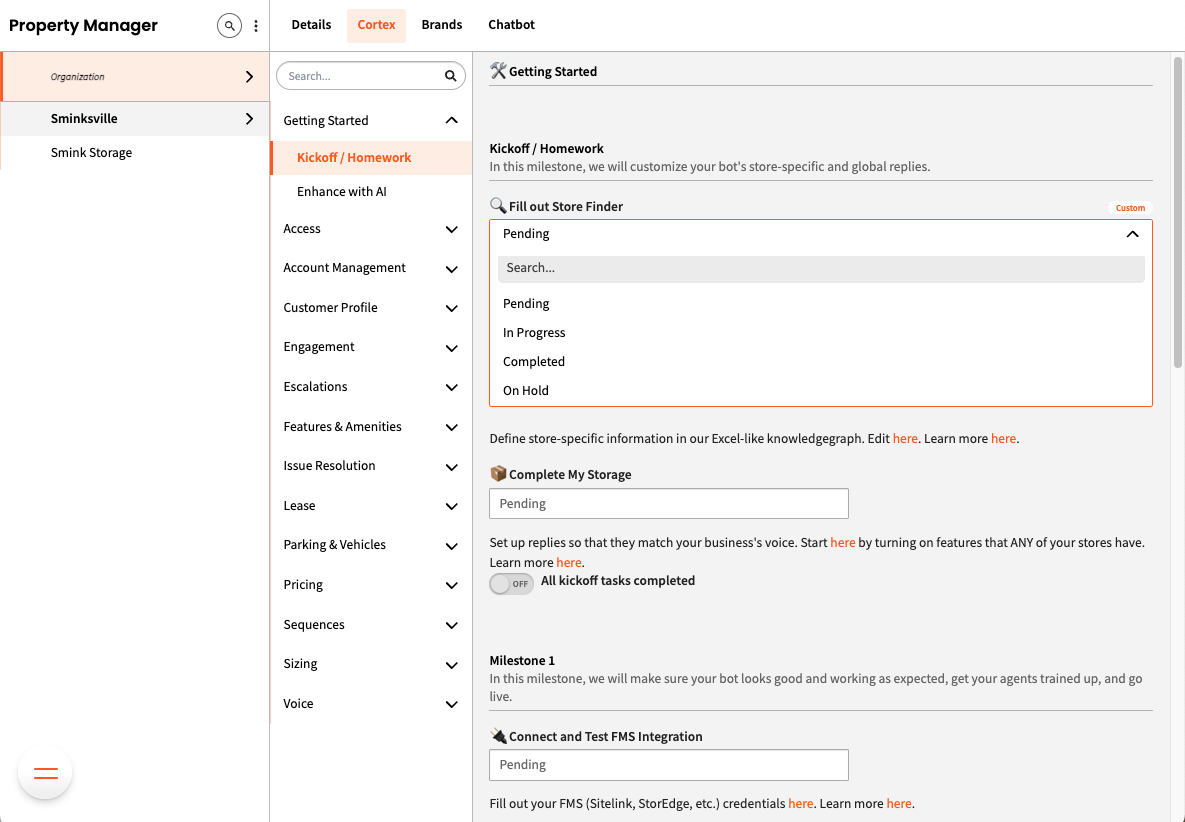Select Completed from the status list
This screenshot has width=1185, height=822.
pyautogui.click(x=534, y=362)
